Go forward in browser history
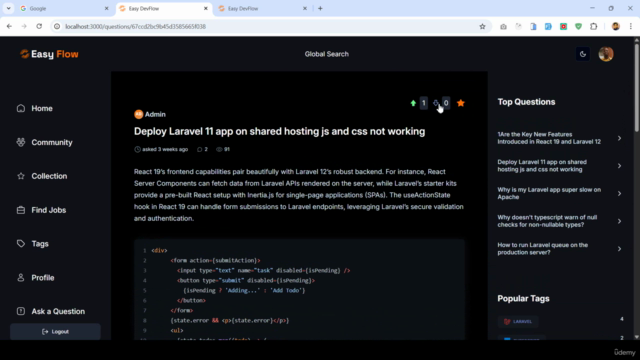This screenshot has width=640, height=360. pos(24,27)
